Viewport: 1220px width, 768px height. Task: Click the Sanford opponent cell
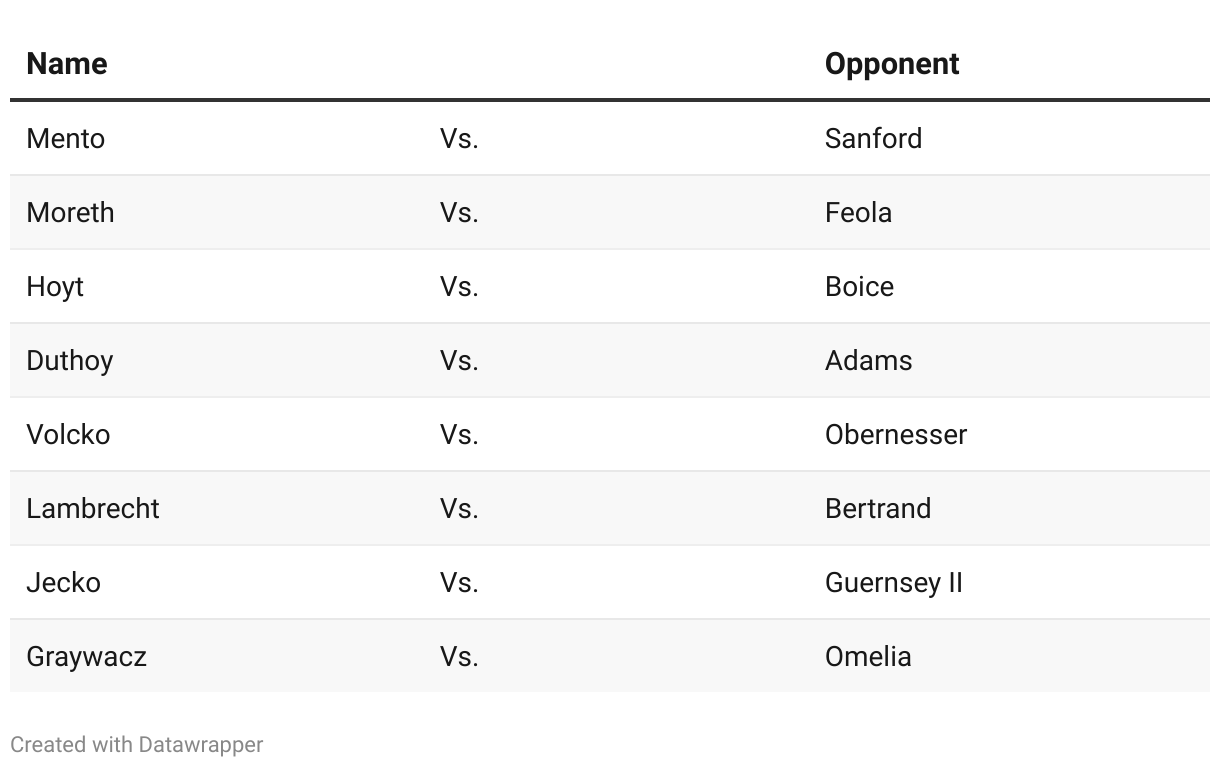(873, 138)
